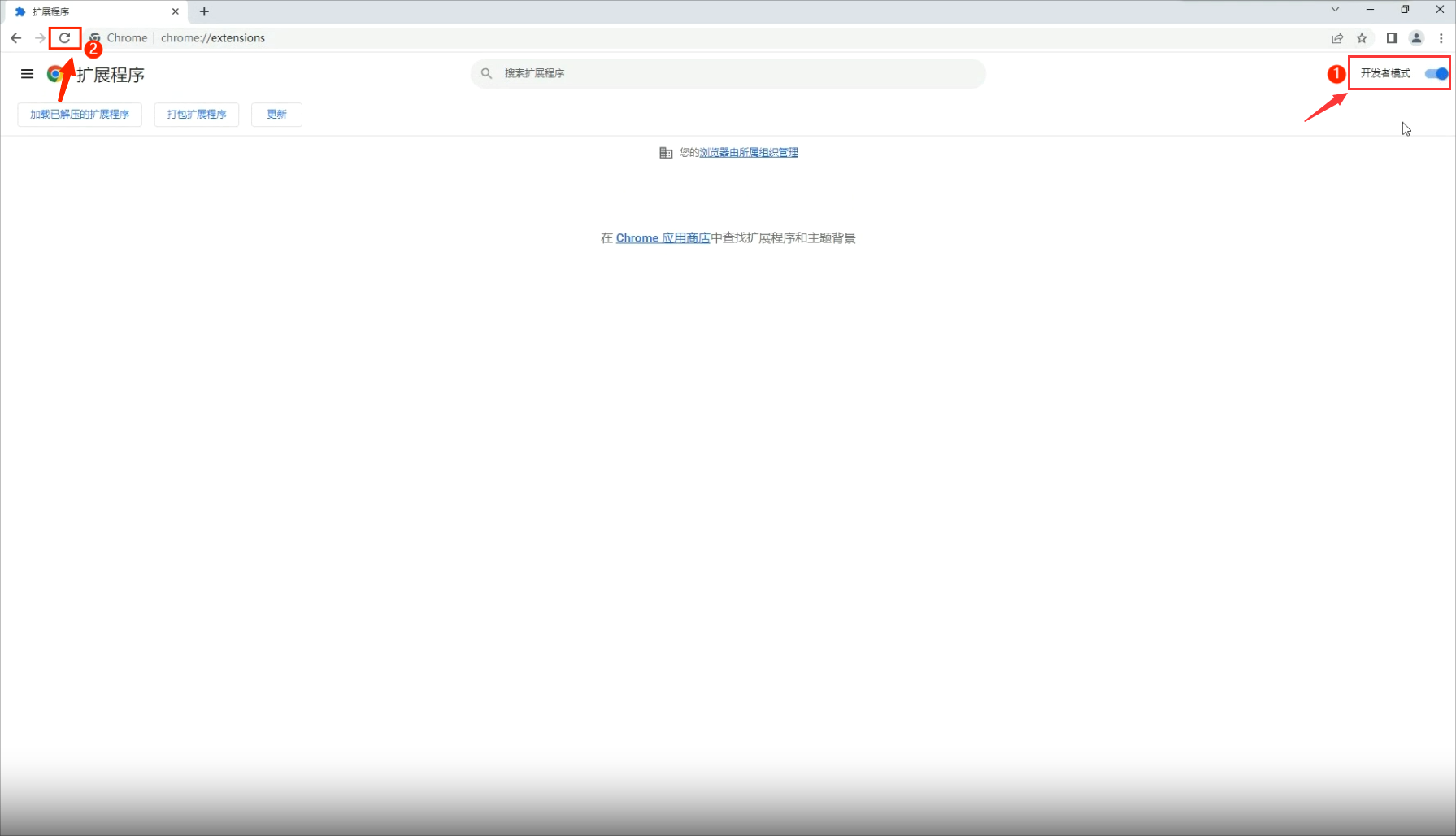Click the 更新 update button
1456x836 pixels.
[x=276, y=115]
